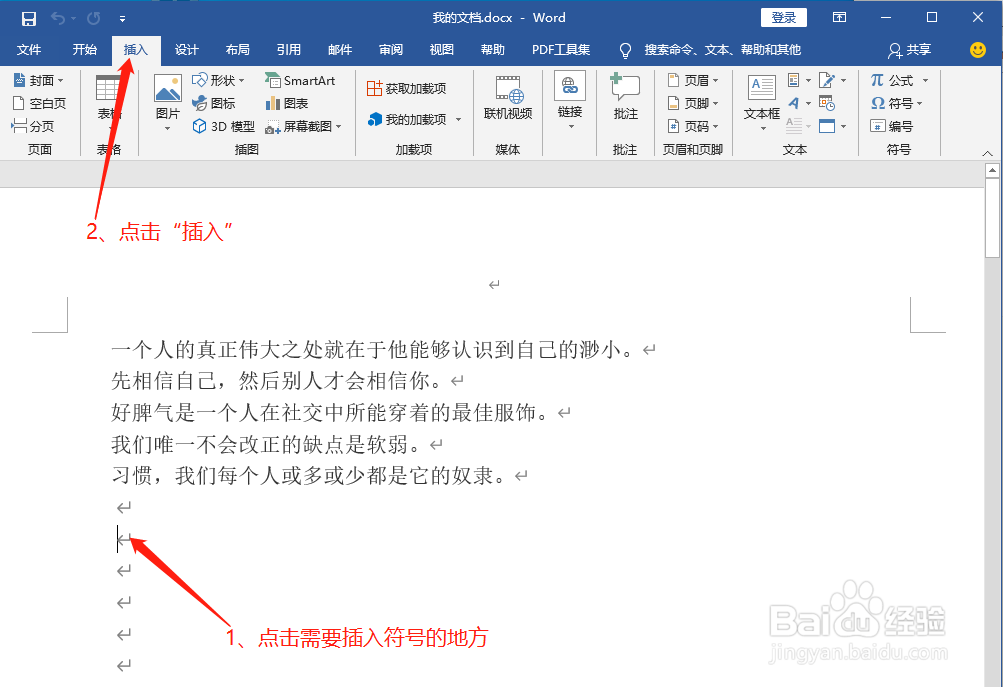Open the 视图 View tab
1003x687 pixels.
point(441,50)
